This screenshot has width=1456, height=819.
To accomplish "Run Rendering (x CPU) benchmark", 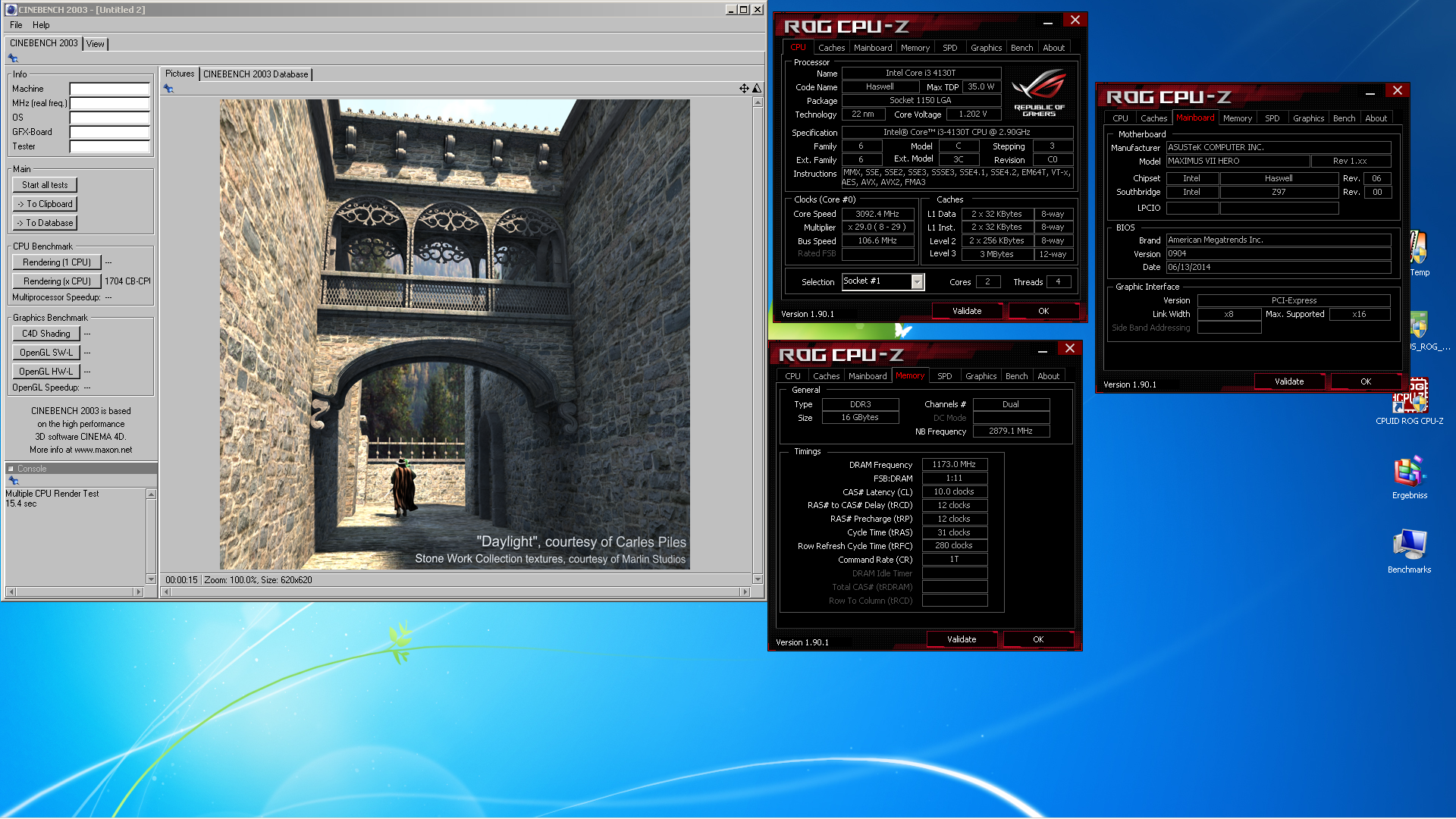I will click(x=57, y=281).
